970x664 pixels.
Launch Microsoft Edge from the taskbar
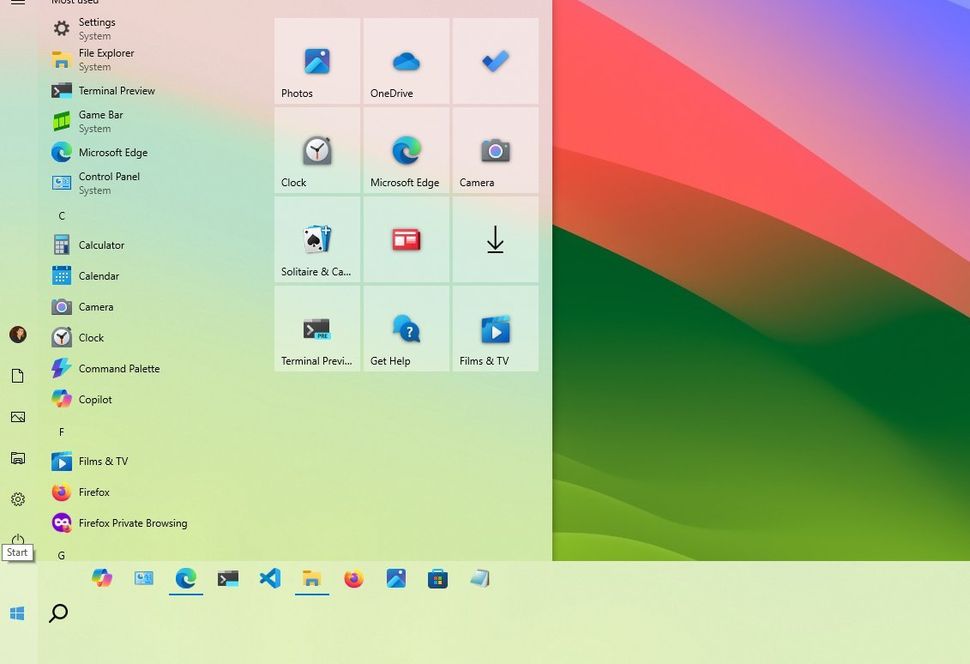185,578
